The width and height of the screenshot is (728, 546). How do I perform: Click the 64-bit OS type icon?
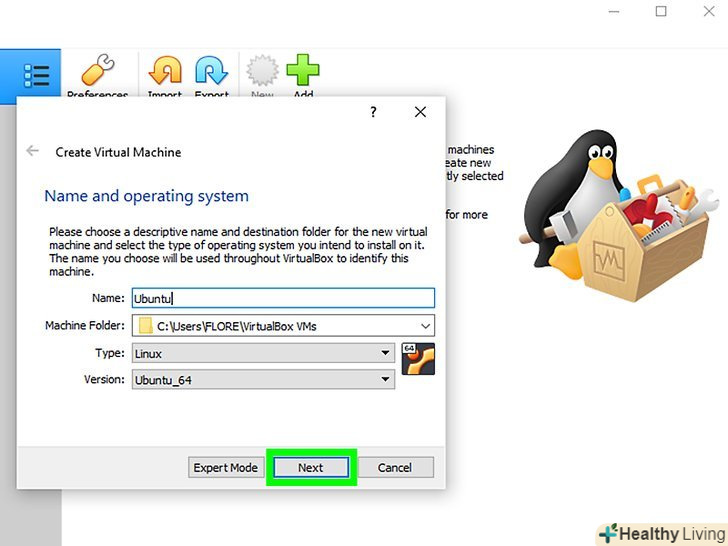click(418, 359)
